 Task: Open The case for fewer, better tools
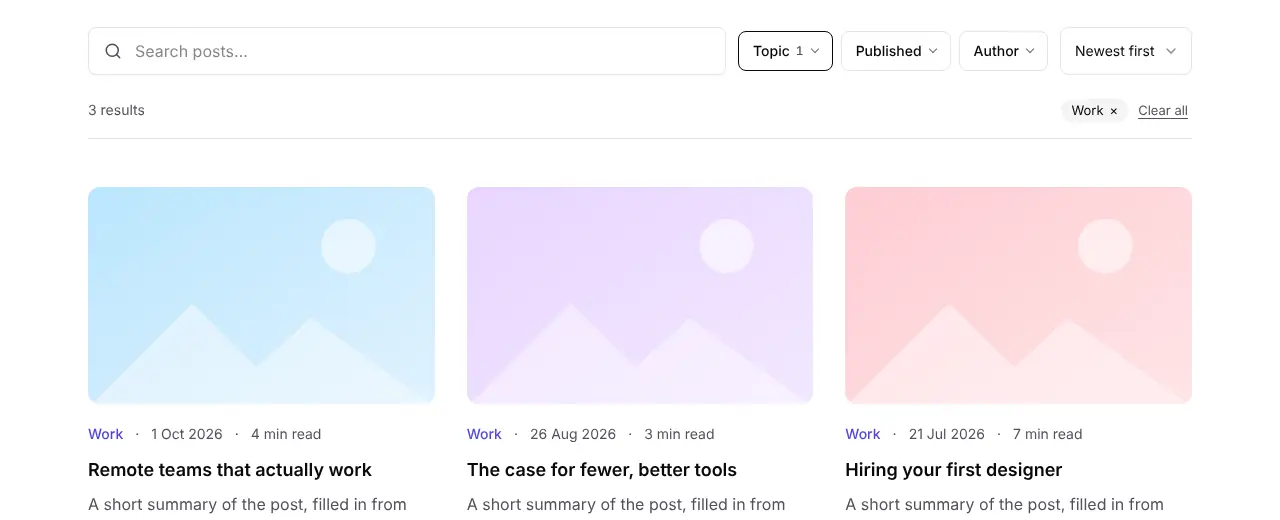[x=602, y=470]
